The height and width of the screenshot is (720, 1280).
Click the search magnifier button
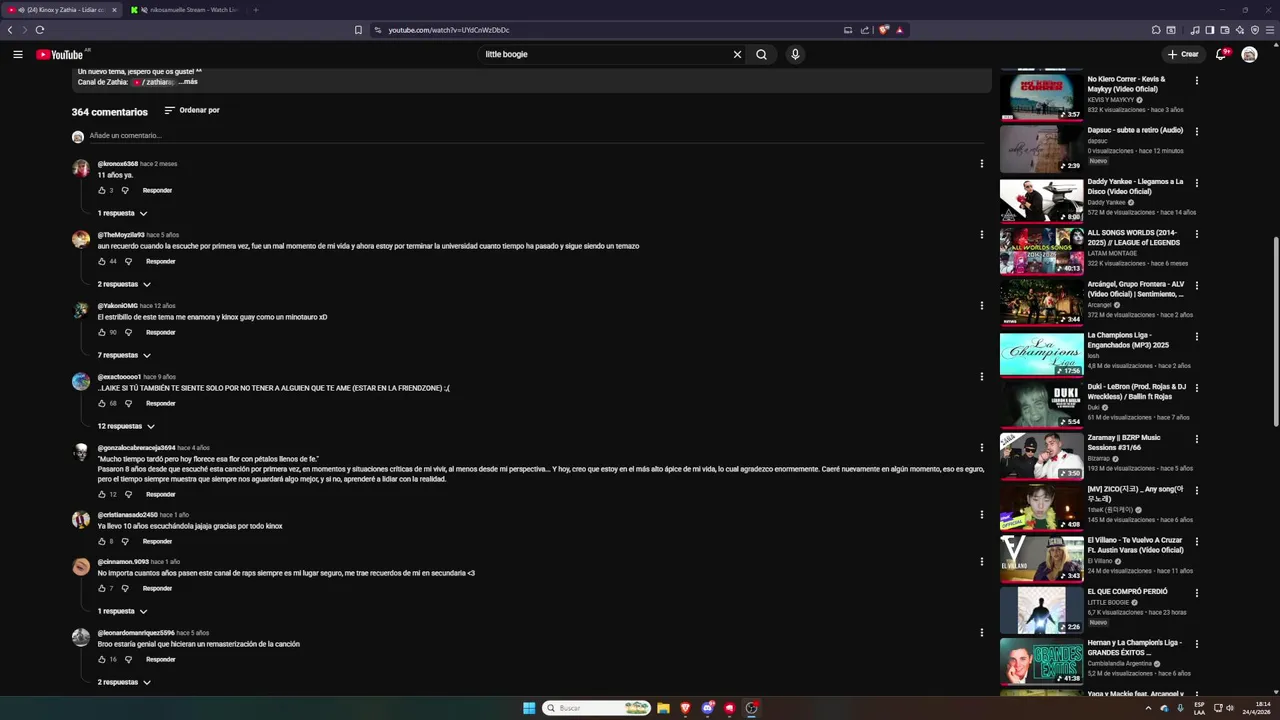coord(761,54)
